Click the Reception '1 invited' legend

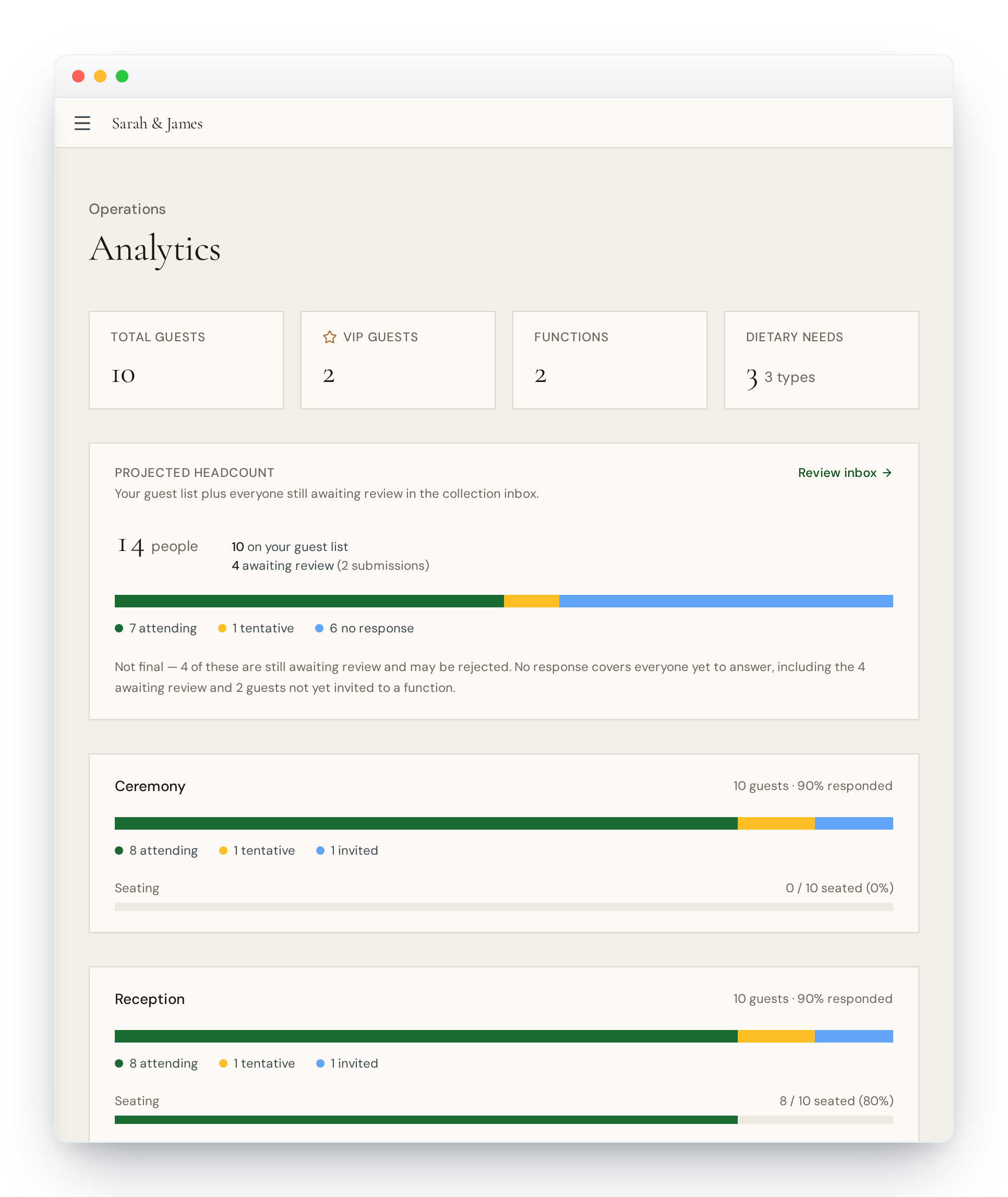point(347,1064)
